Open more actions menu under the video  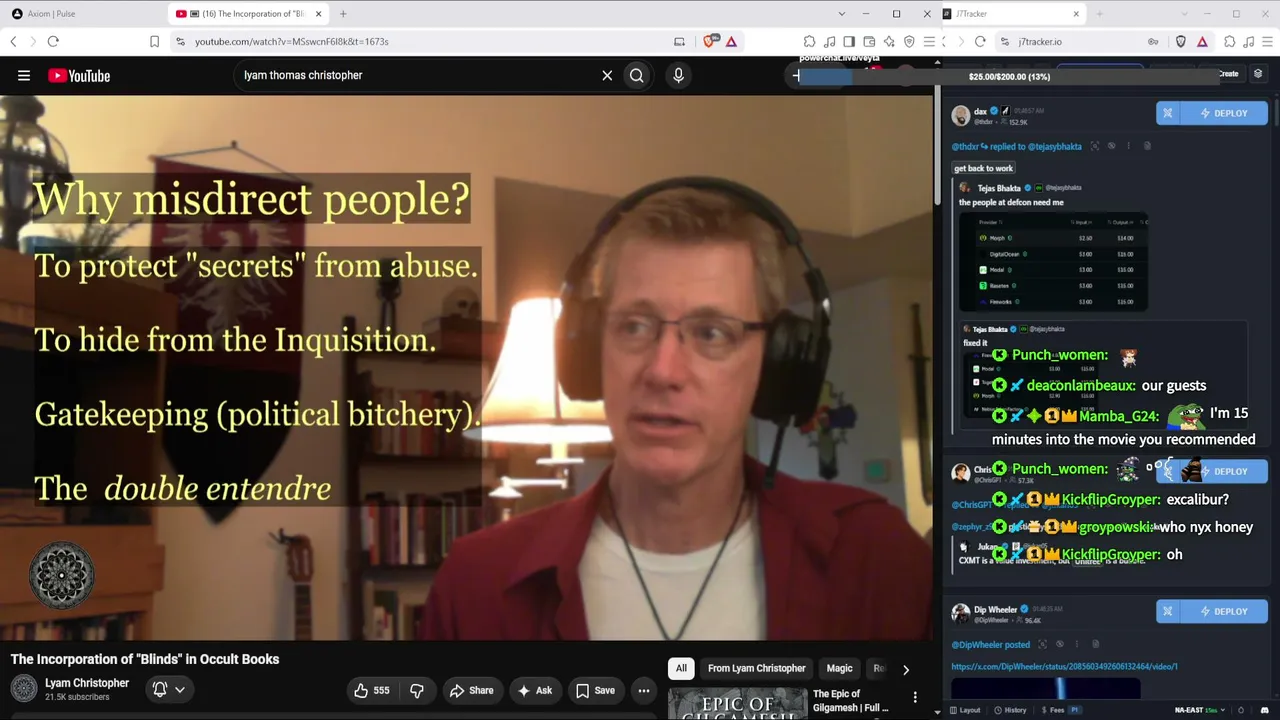coord(644,690)
